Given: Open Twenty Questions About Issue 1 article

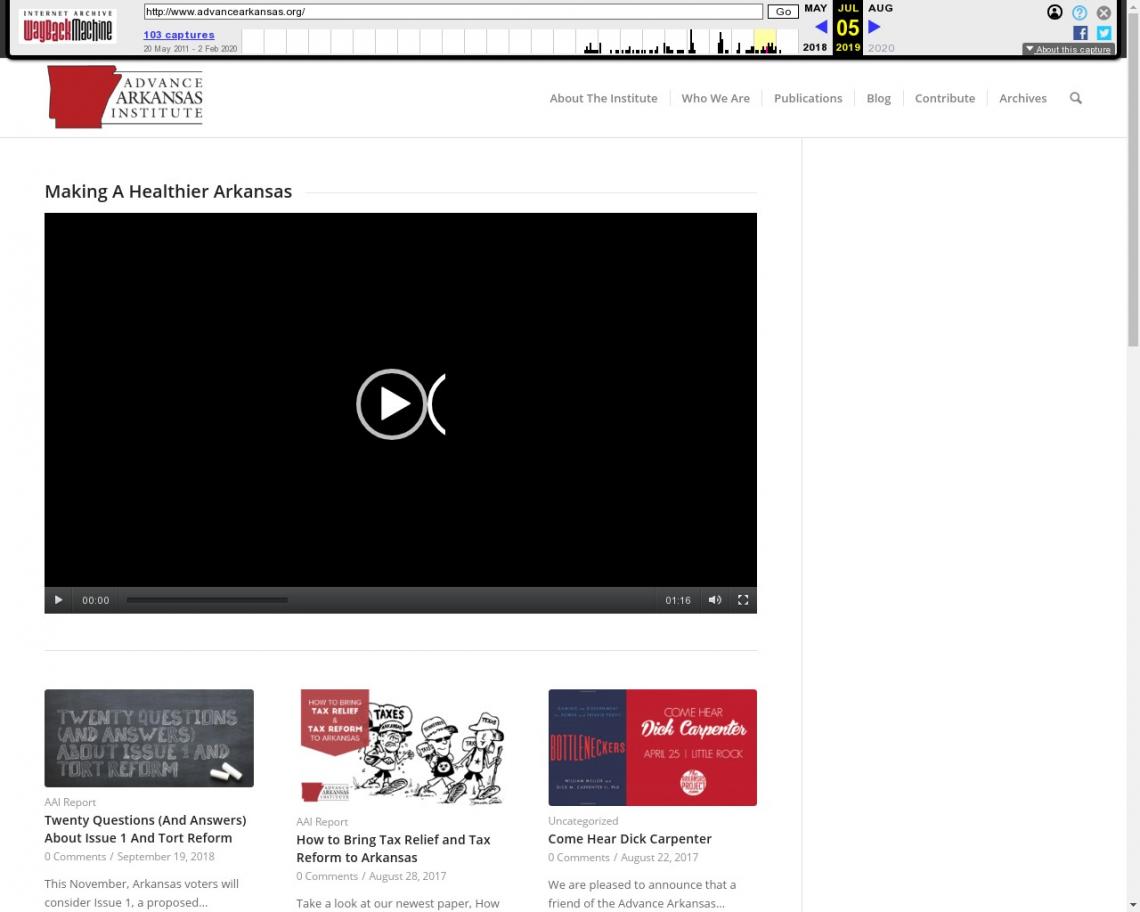Looking at the screenshot, I should (x=145, y=829).
